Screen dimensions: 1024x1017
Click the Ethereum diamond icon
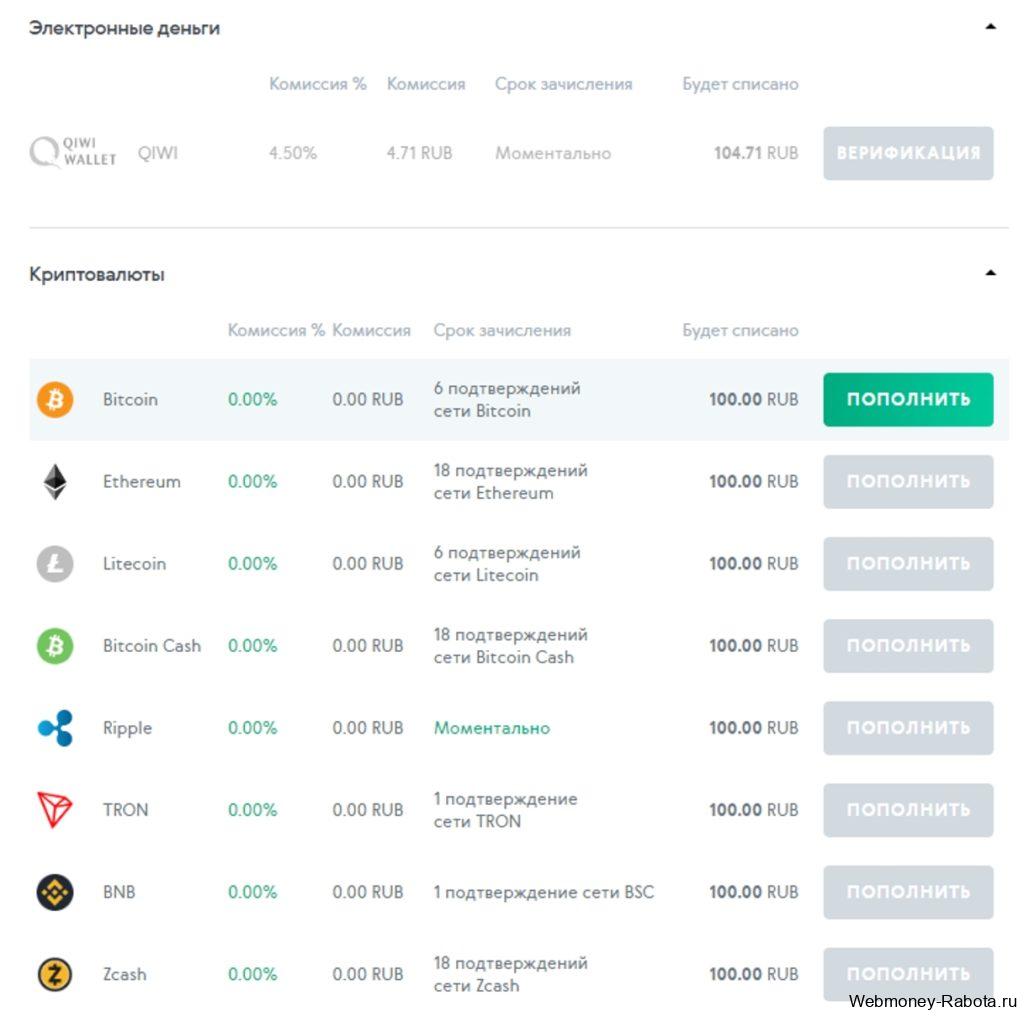[55, 481]
